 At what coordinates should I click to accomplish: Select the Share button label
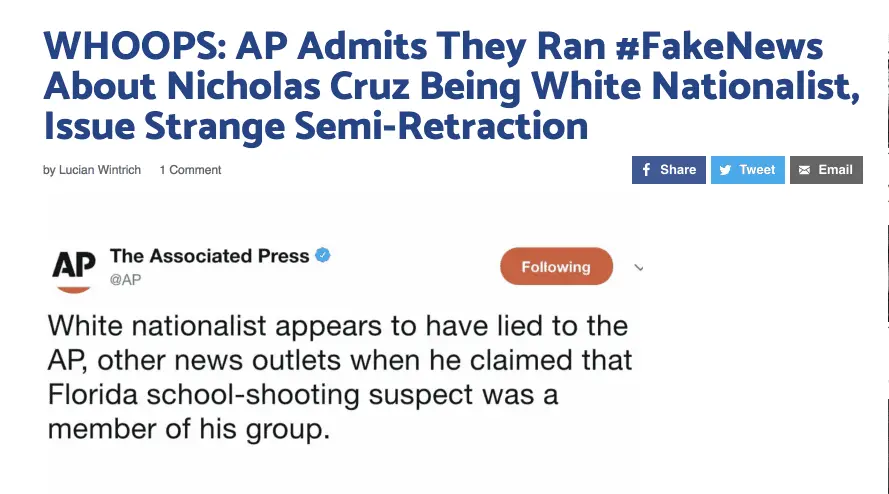point(678,170)
